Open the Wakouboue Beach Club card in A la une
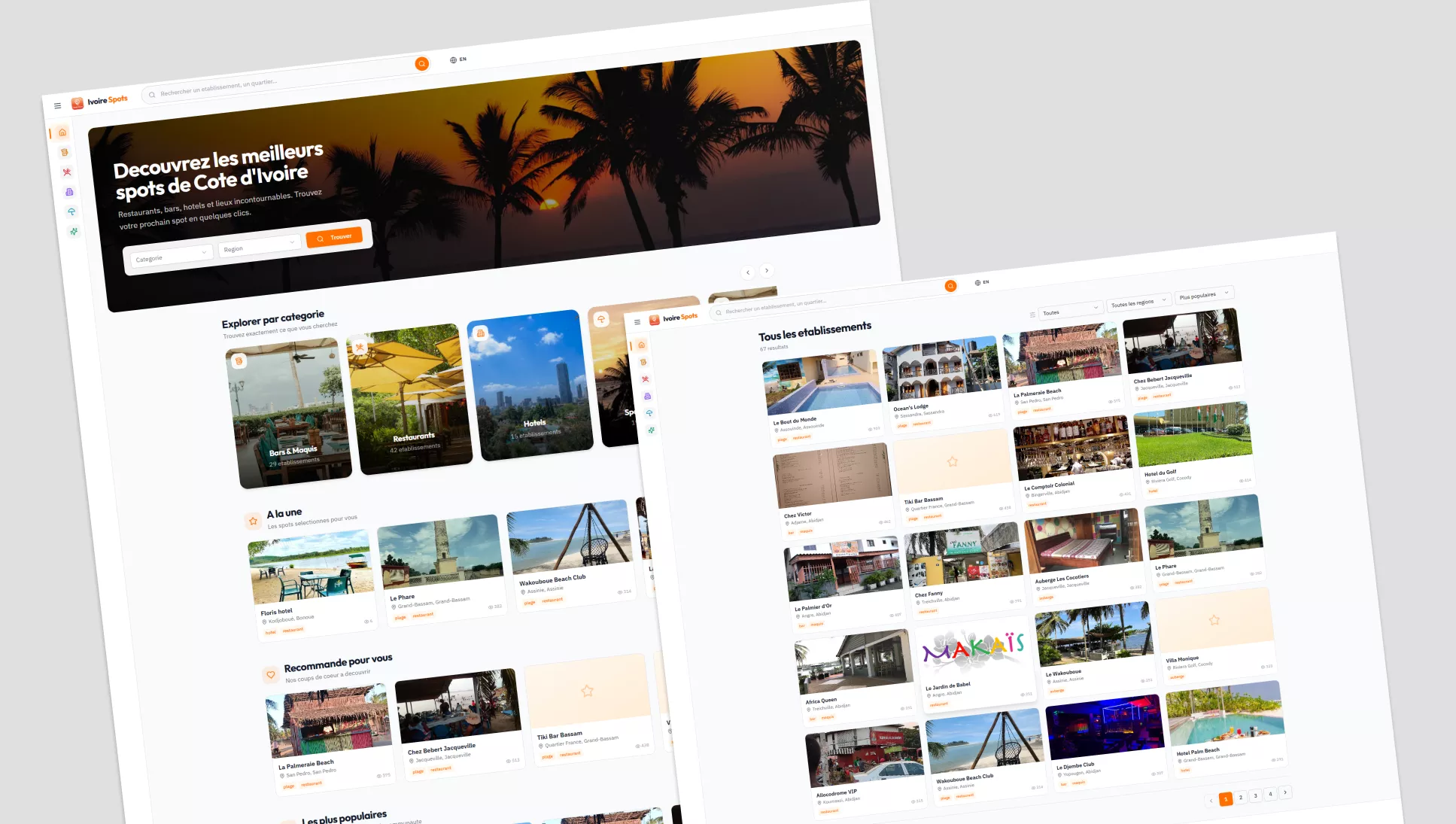This screenshot has height=824, width=1456. click(571, 555)
